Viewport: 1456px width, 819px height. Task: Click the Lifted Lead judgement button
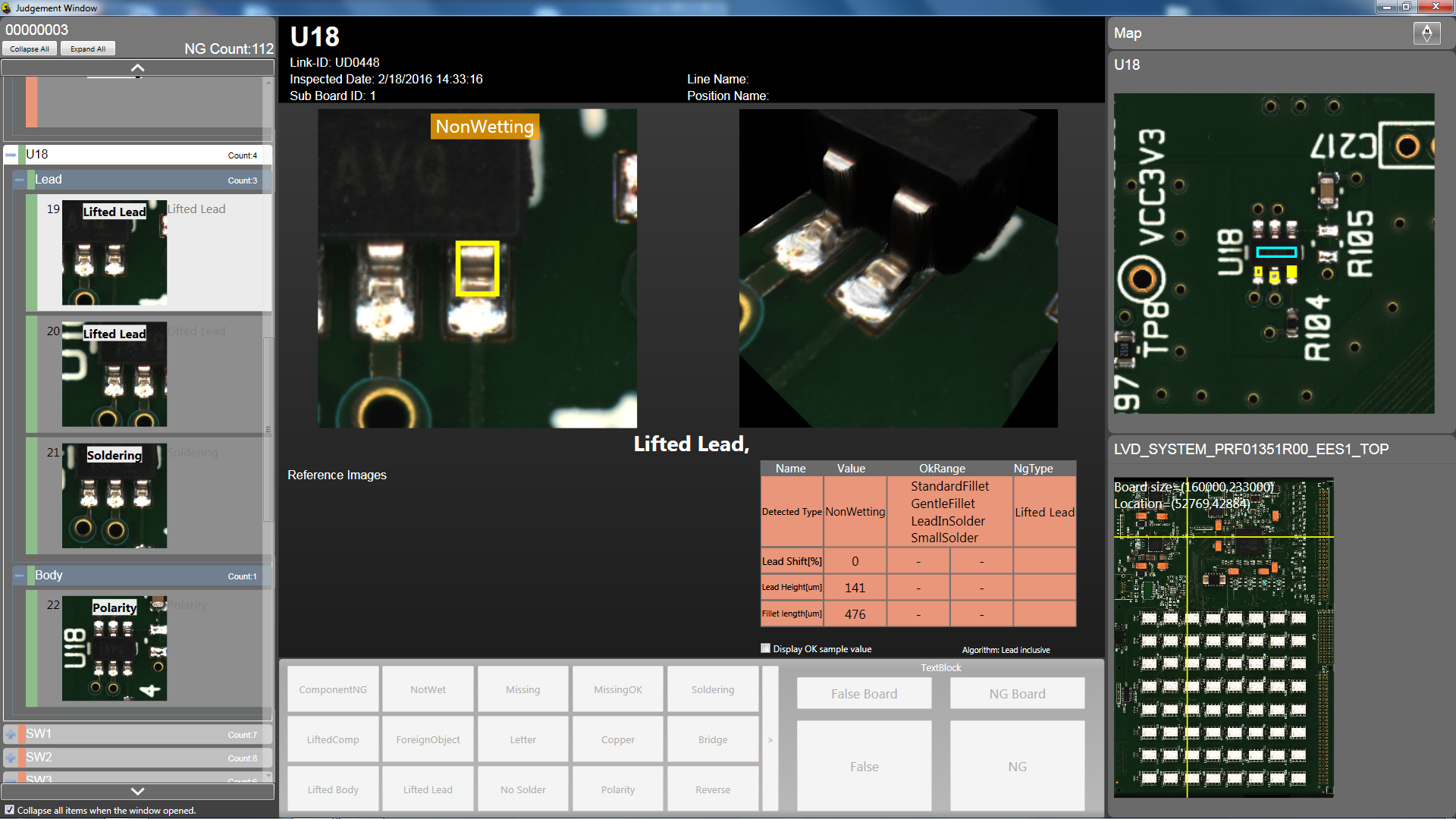point(428,789)
